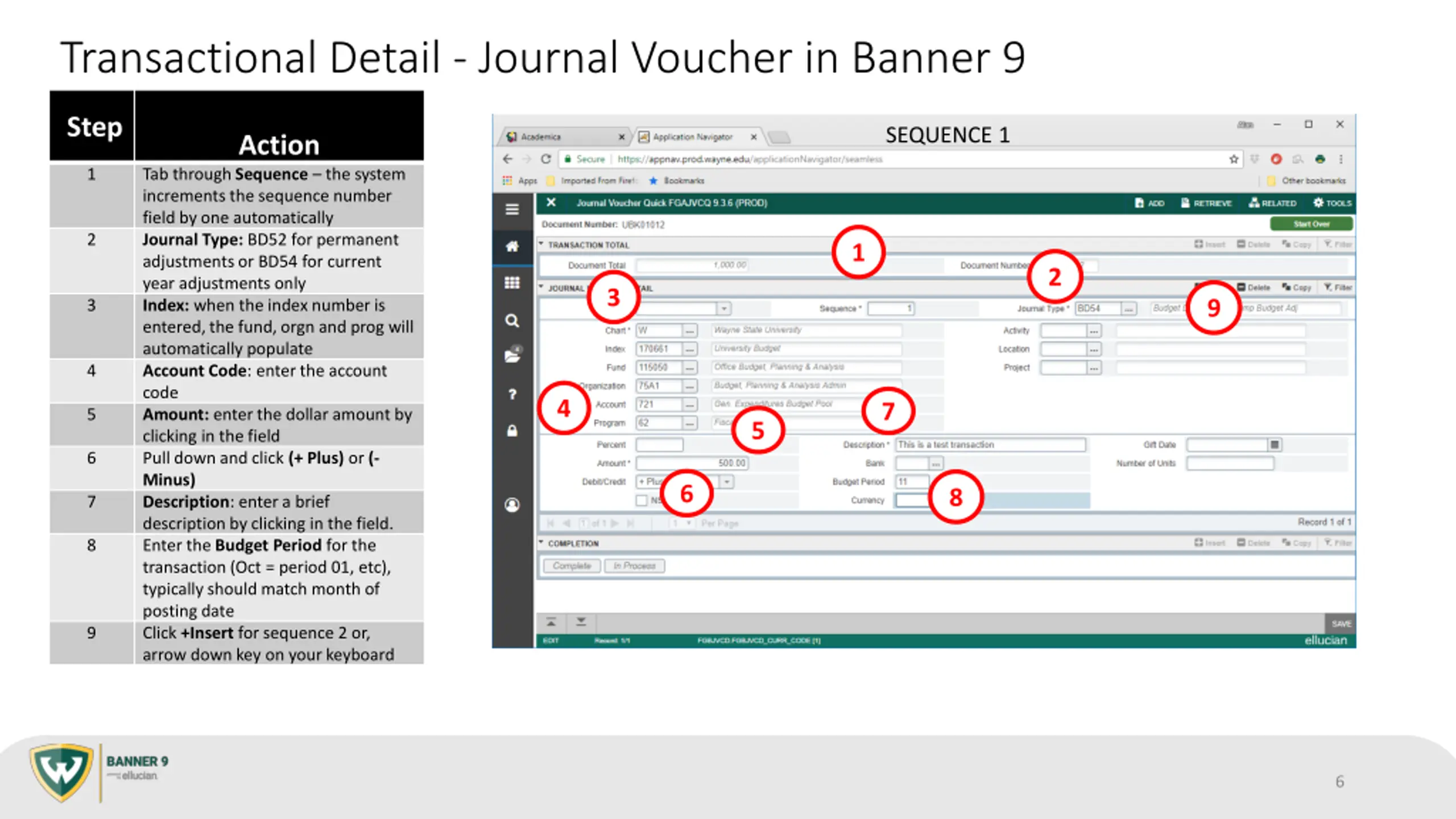Click the Start Over button
1456x819 pixels.
tap(1311, 224)
